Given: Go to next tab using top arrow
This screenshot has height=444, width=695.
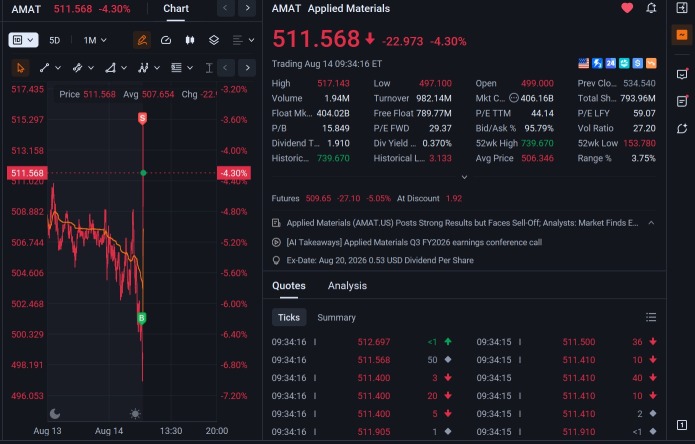Looking at the screenshot, I should pyautogui.click(x=247, y=8).
